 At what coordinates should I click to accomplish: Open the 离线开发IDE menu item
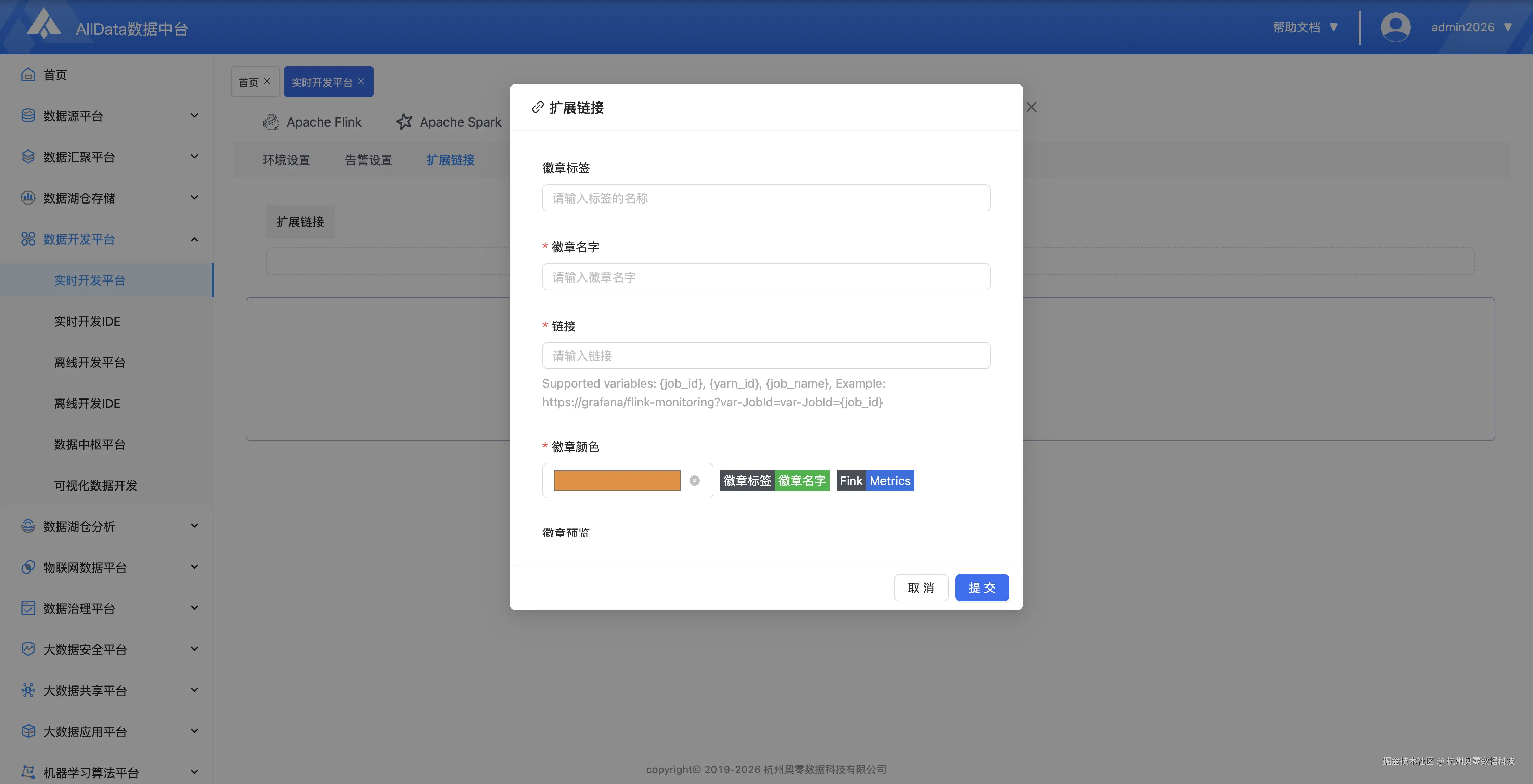(87, 403)
